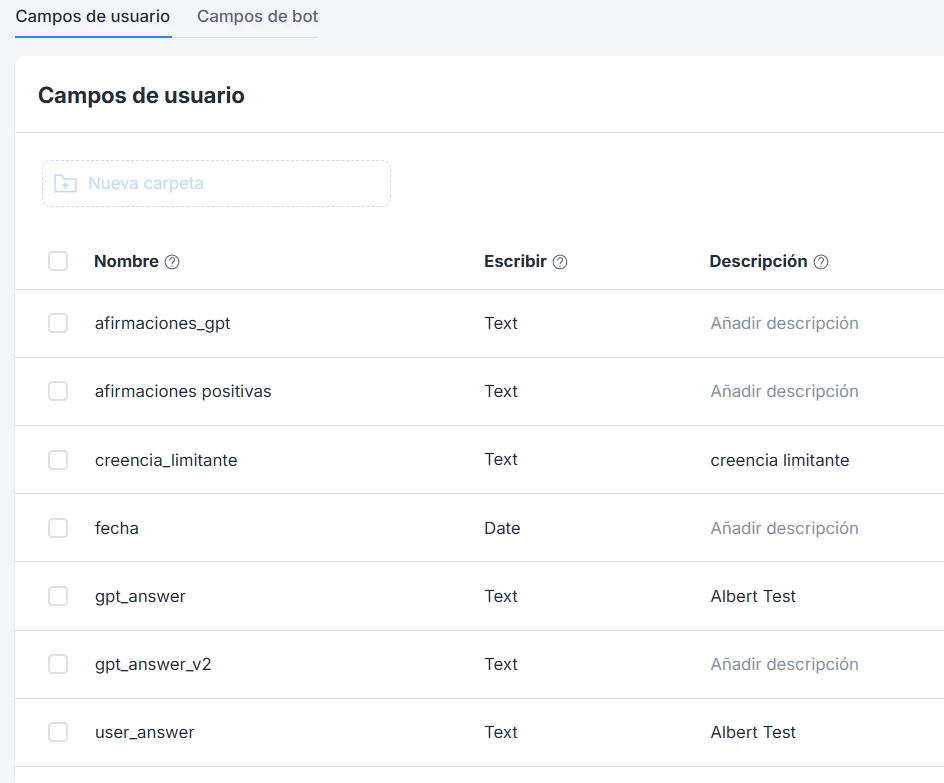Tick the fecha row checkbox
Screen dimensions: 944x783
[x=58, y=528]
